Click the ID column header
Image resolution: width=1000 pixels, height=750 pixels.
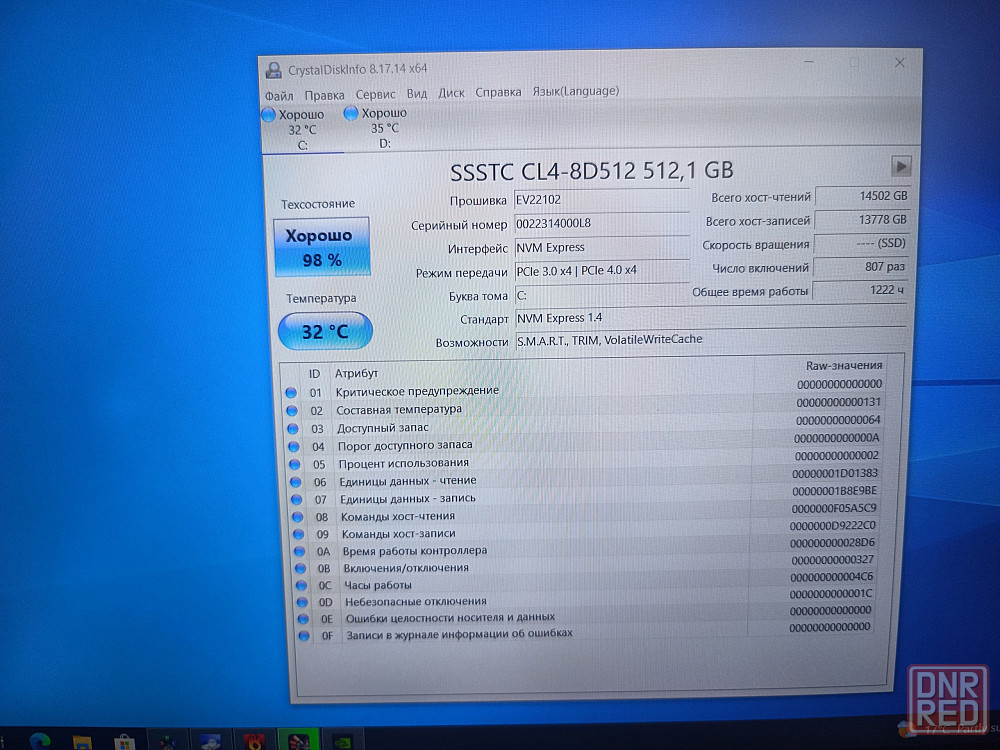coord(314,374)
